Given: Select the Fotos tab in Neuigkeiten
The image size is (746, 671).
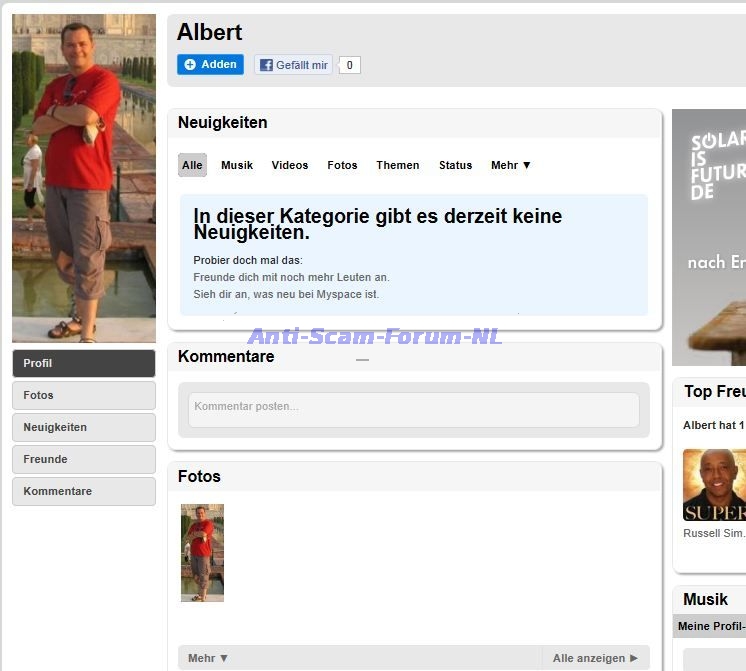Looking at the screenshot, I should [342, 165].
